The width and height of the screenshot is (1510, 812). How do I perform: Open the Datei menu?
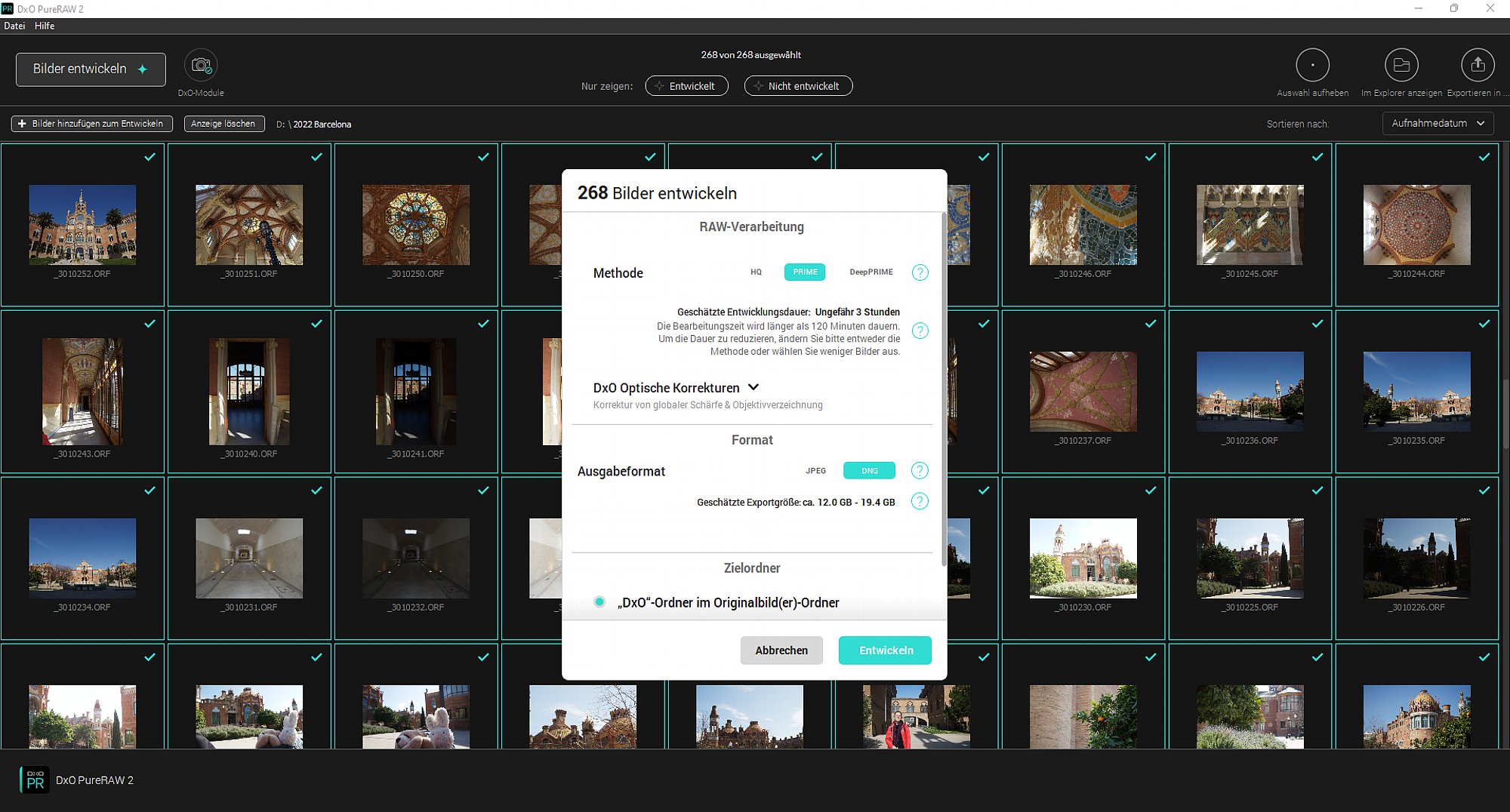(14, 26)
